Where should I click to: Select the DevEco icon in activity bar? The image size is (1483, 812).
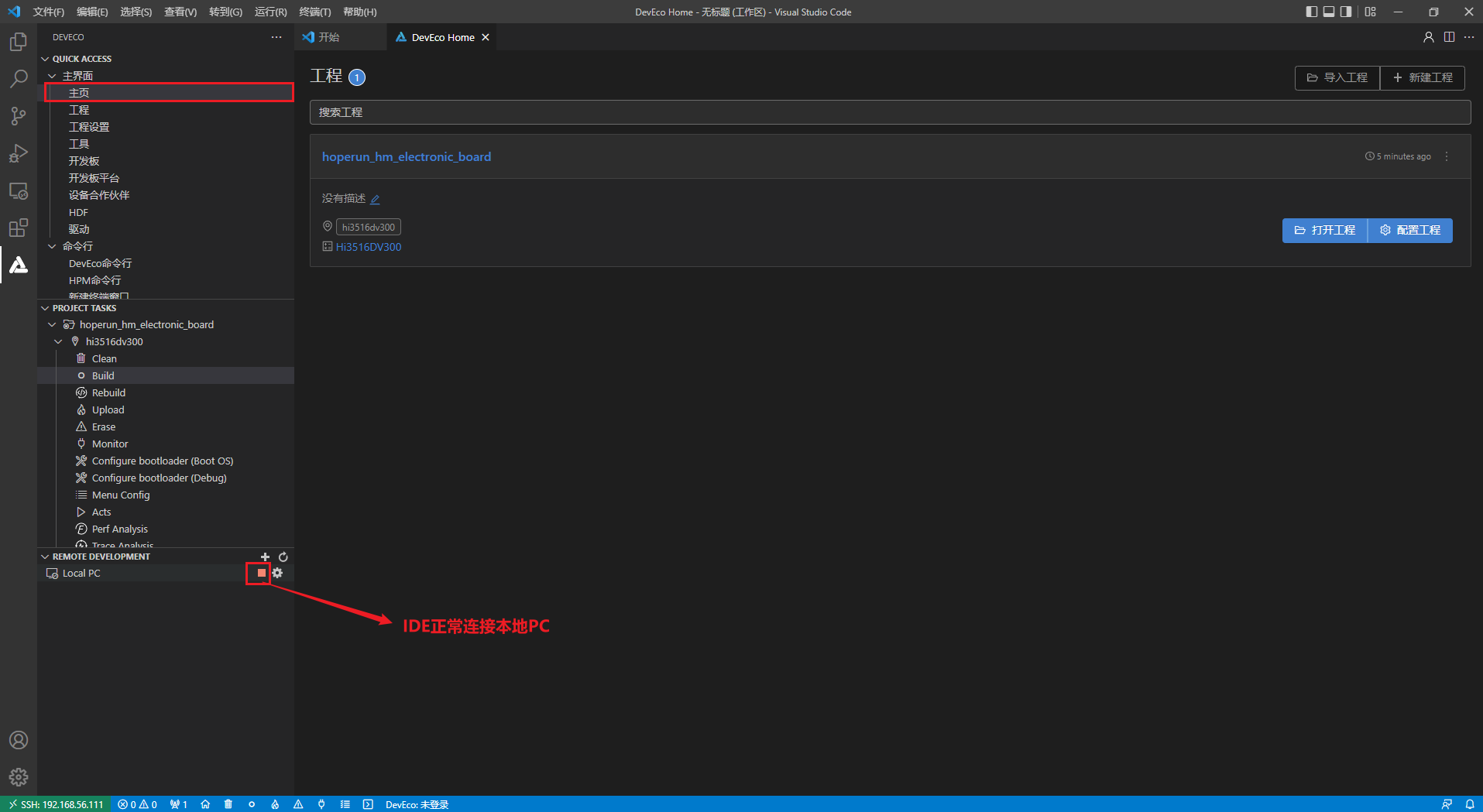click(x=19, y=265)
